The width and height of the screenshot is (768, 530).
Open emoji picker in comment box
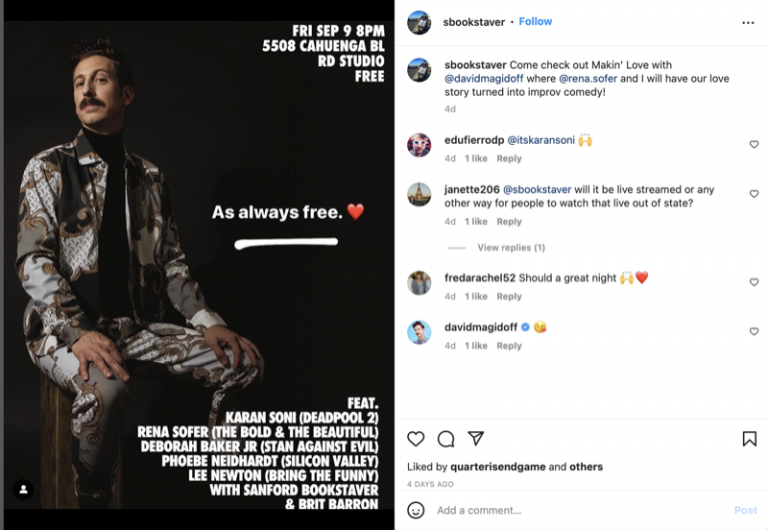416,510
